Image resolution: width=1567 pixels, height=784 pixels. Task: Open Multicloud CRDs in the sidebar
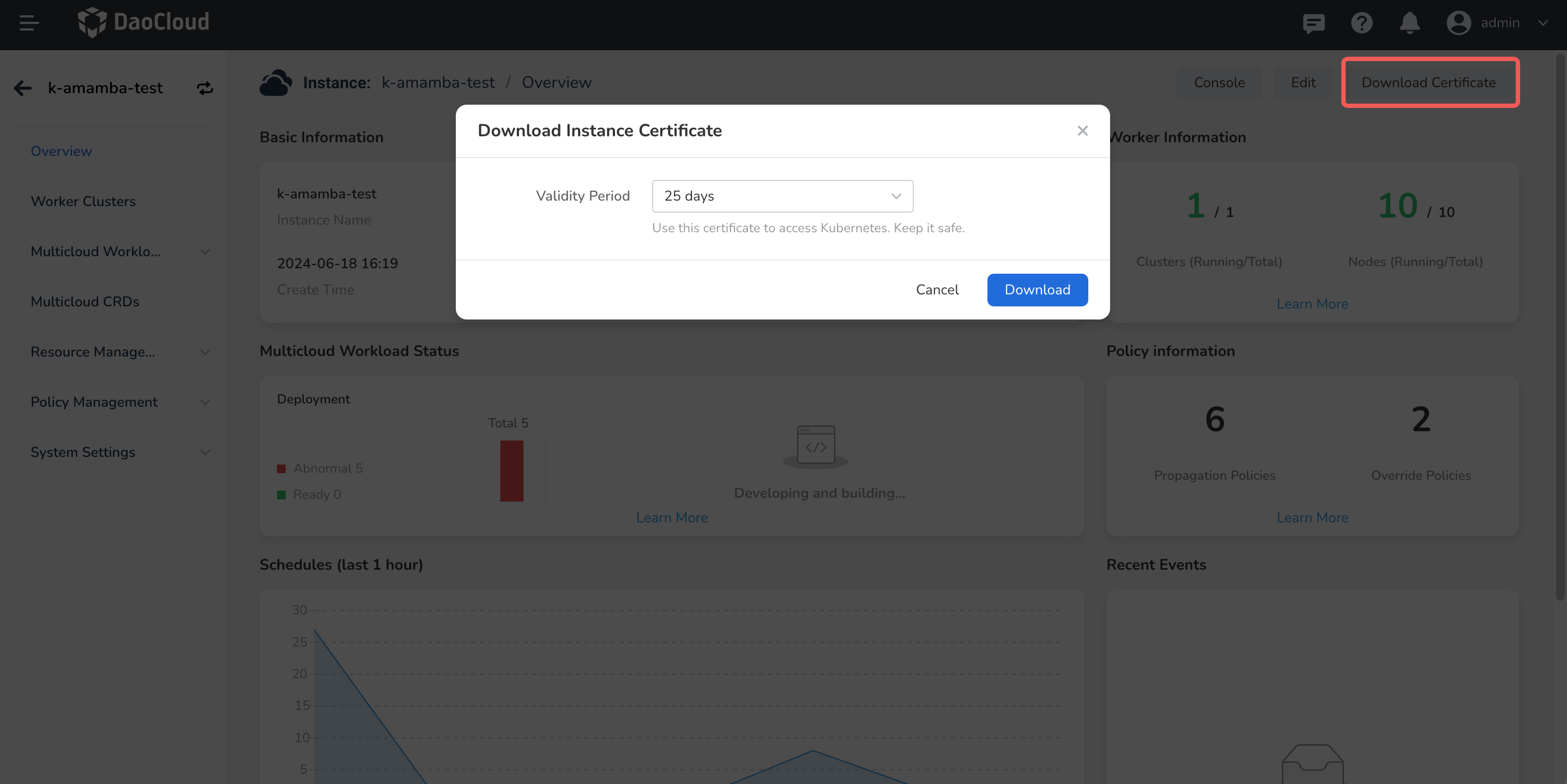pos(85,301)
